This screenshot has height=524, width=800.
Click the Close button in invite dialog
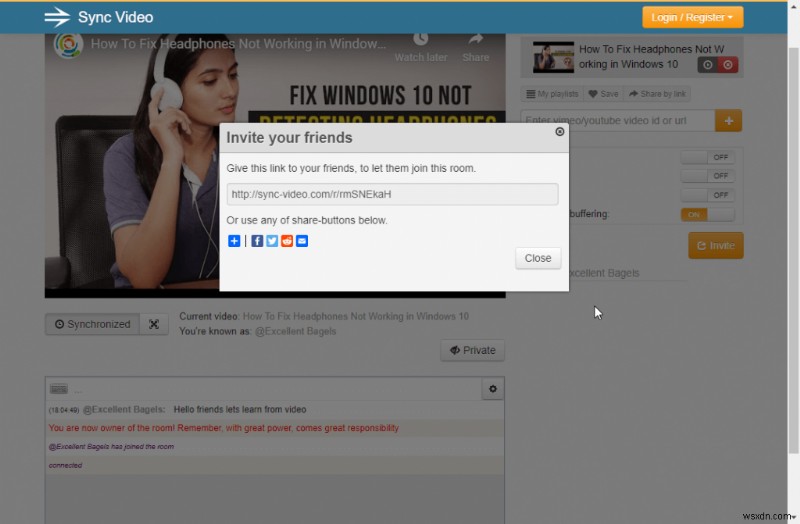click(x=538, y=258)
